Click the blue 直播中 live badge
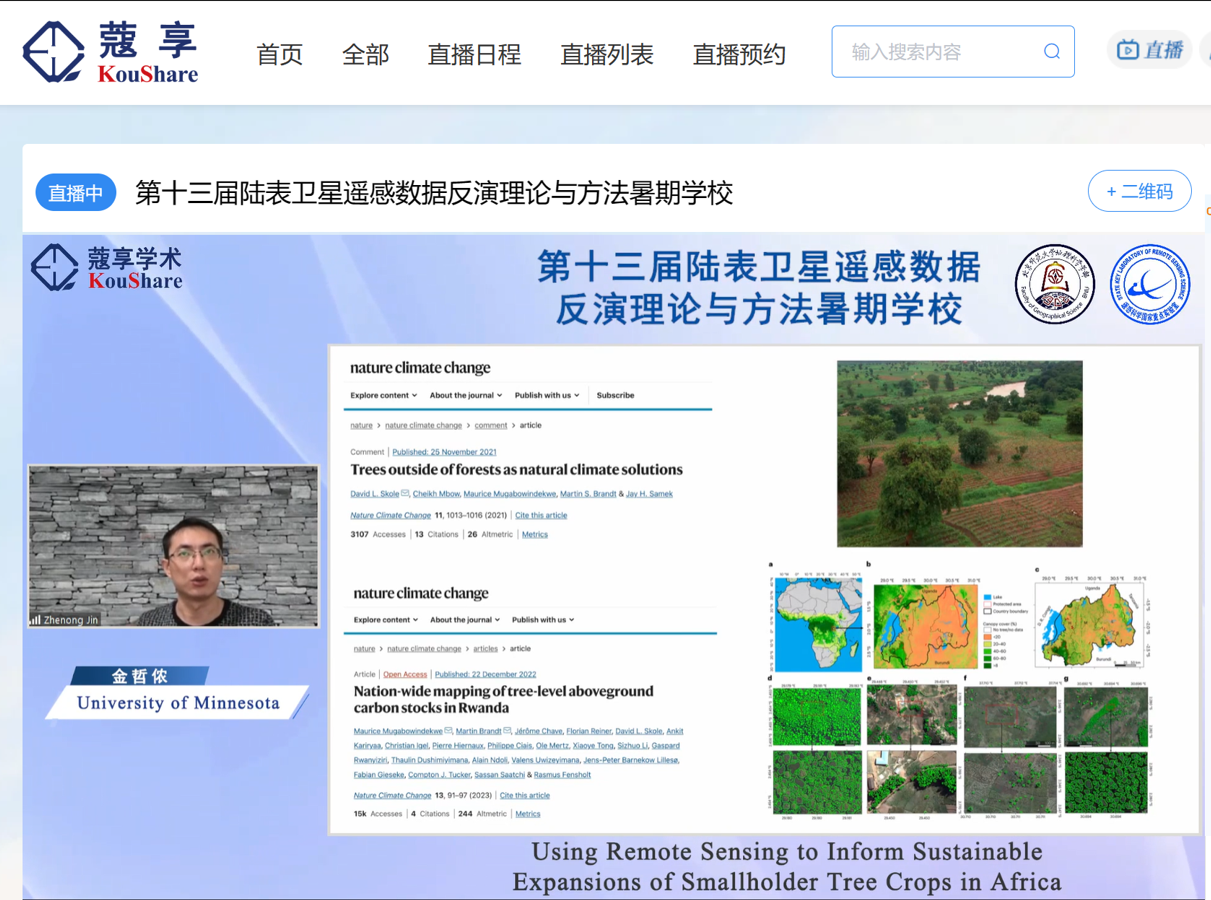 click(x=76, y=193)
